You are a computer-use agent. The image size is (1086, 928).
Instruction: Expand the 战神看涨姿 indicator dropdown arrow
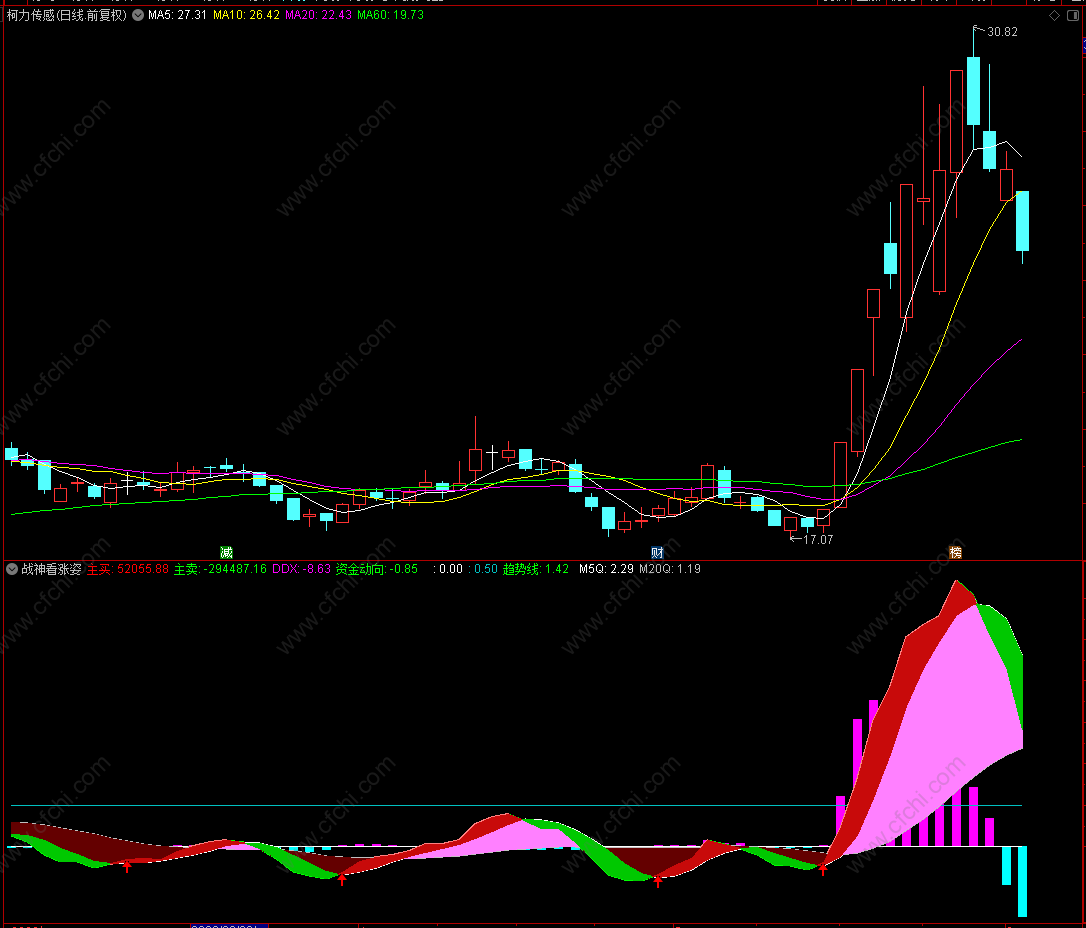click(12, 569)
